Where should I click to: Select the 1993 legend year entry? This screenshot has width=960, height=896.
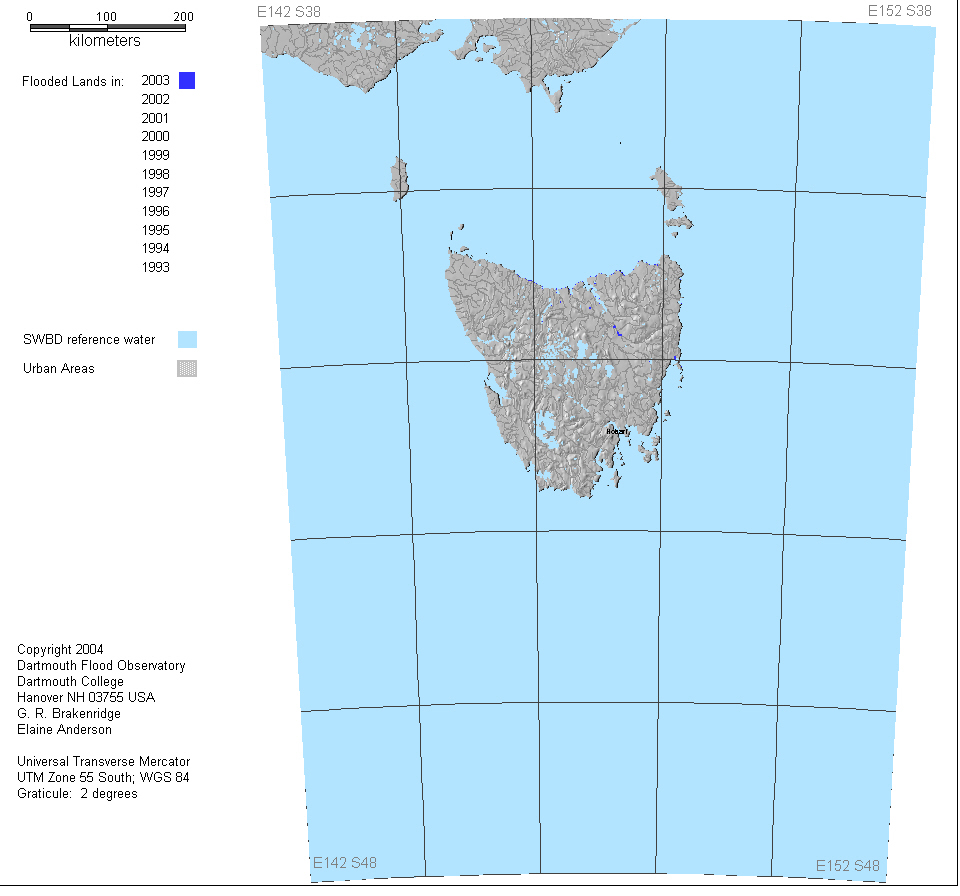click(155, 267)
